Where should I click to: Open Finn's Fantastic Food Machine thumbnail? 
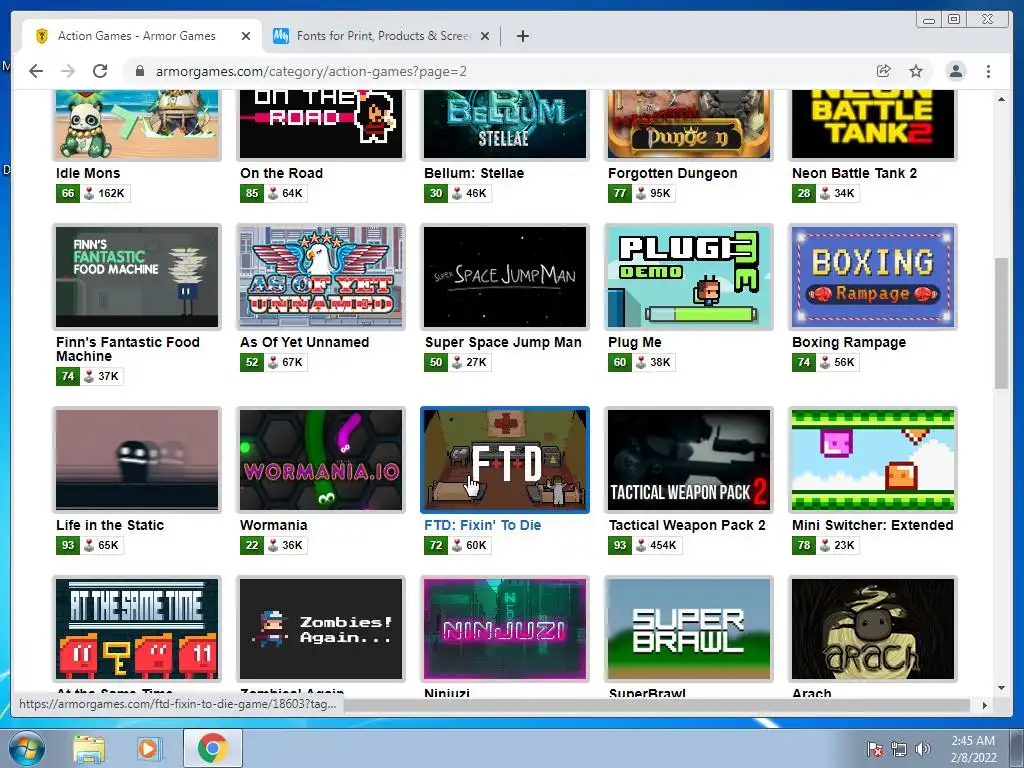point(137,277)
